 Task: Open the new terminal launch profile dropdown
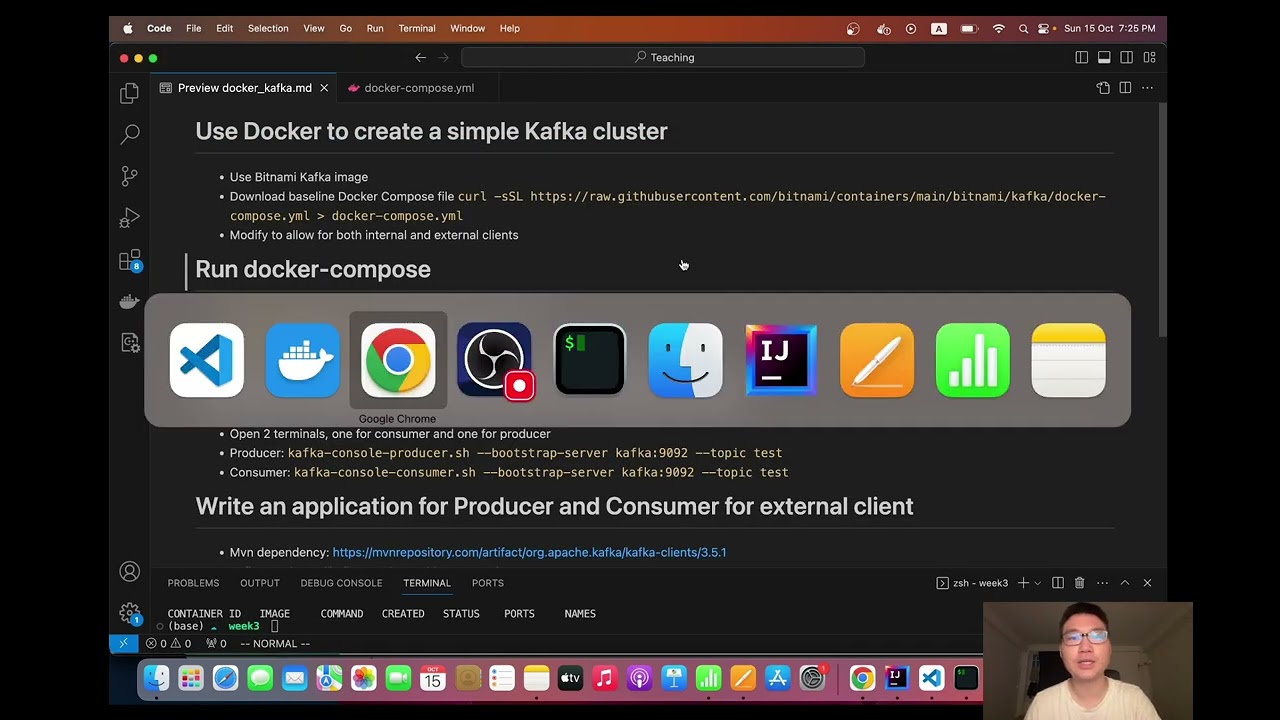coord(1037,583)
